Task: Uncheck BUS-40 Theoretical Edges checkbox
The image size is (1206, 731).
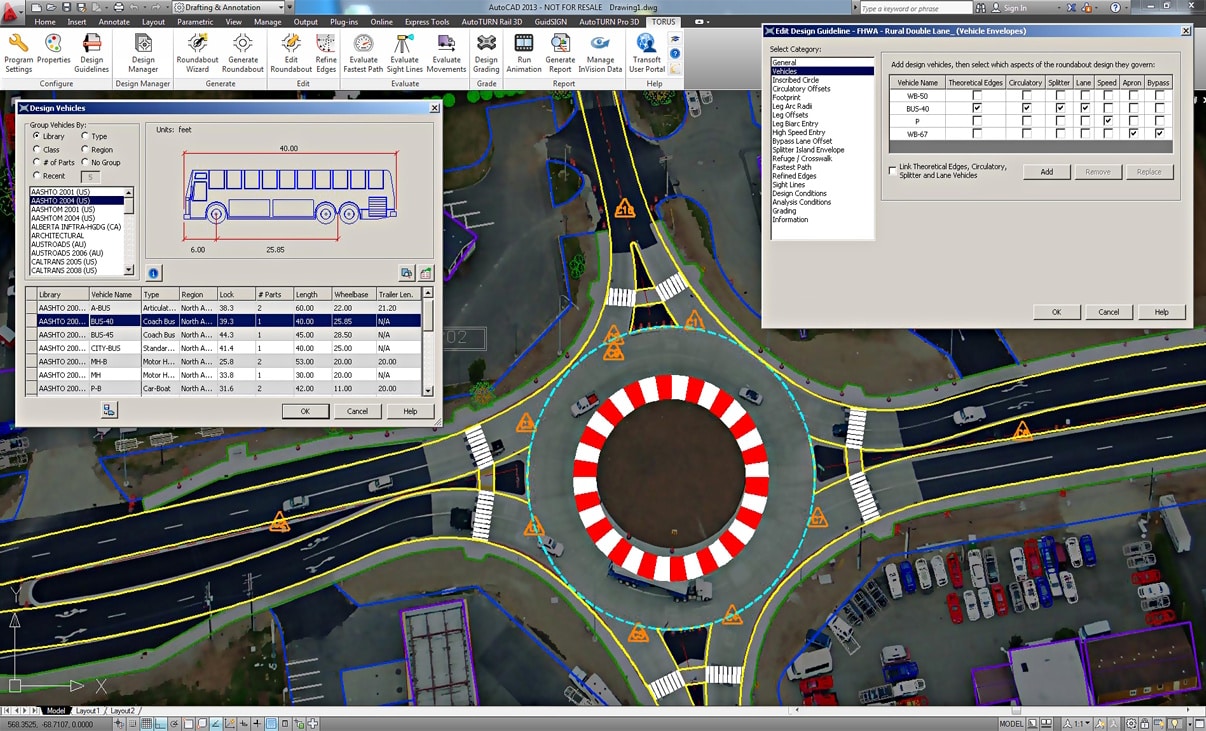Action: [x=977, y=108]
